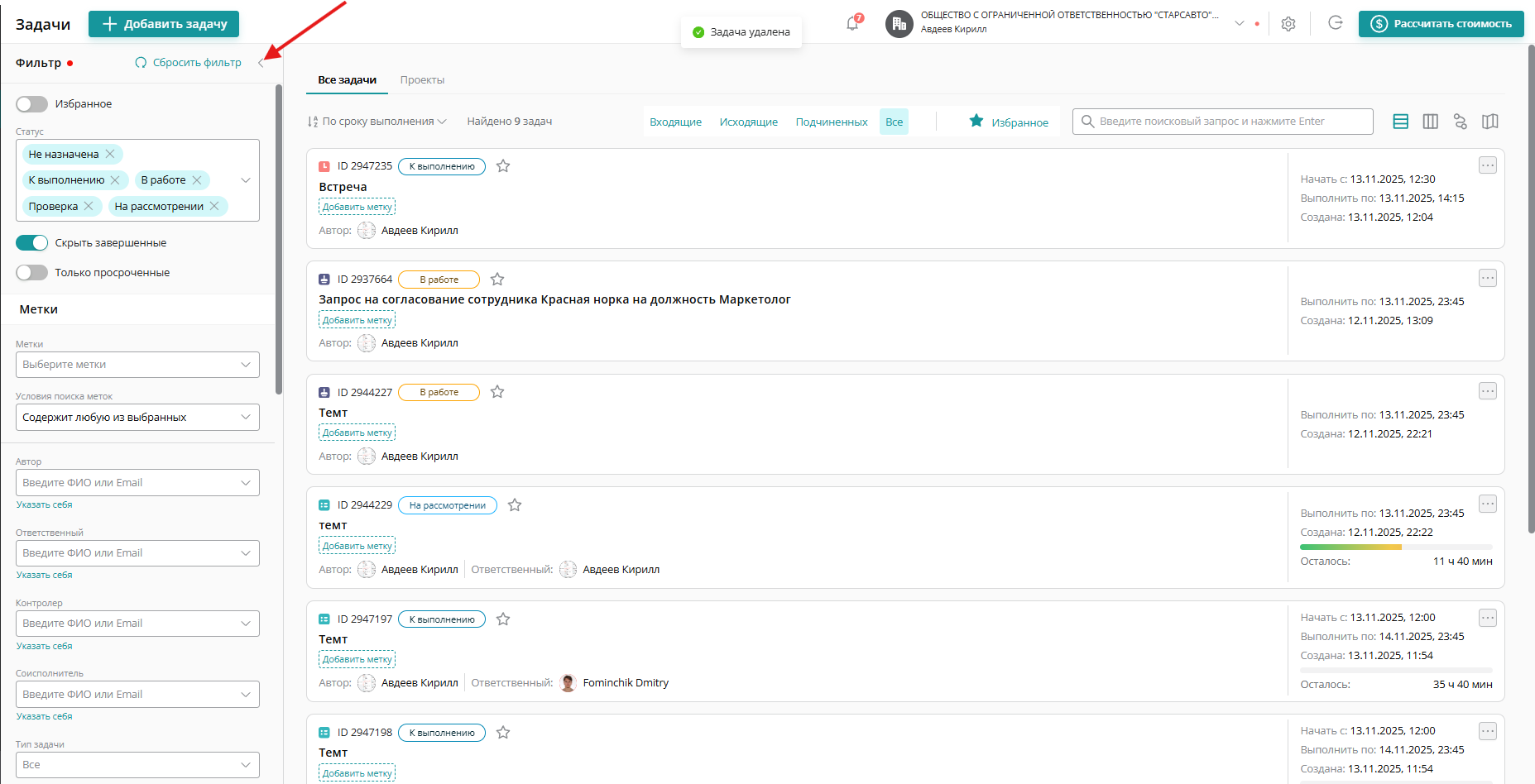Screen dimensions: 1535x784
Task: Remove the "В работе" status filter chip
Action: tap(197, 180)
